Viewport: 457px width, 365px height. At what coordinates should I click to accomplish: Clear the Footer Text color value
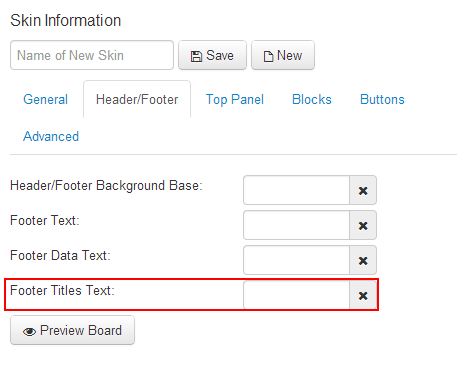[x=363, y=225]
